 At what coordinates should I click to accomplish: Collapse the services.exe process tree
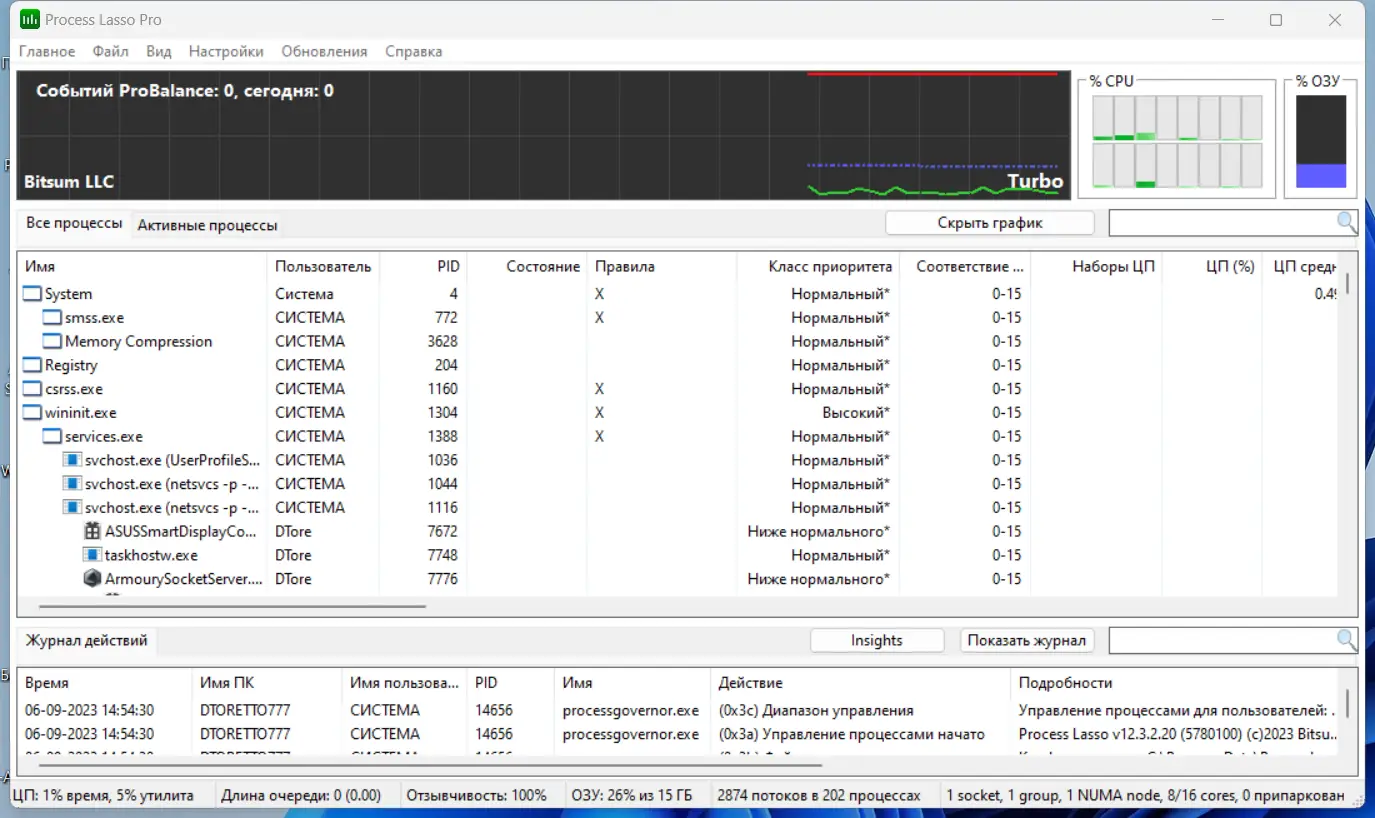[51, 435]
